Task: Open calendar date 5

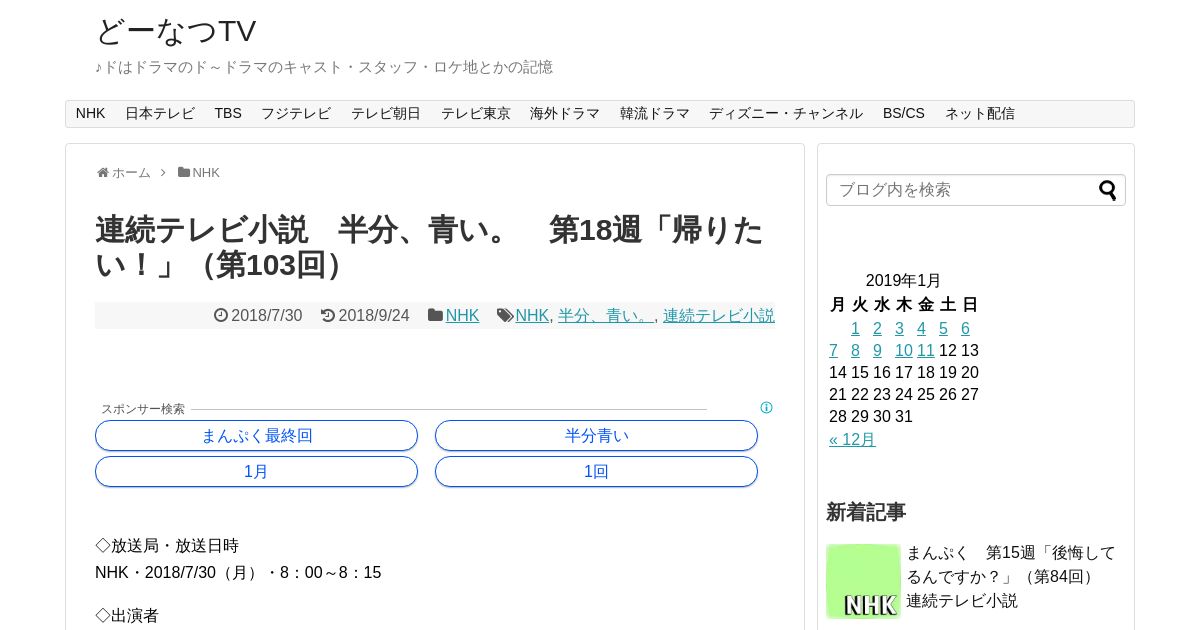Action: point(943,329)
